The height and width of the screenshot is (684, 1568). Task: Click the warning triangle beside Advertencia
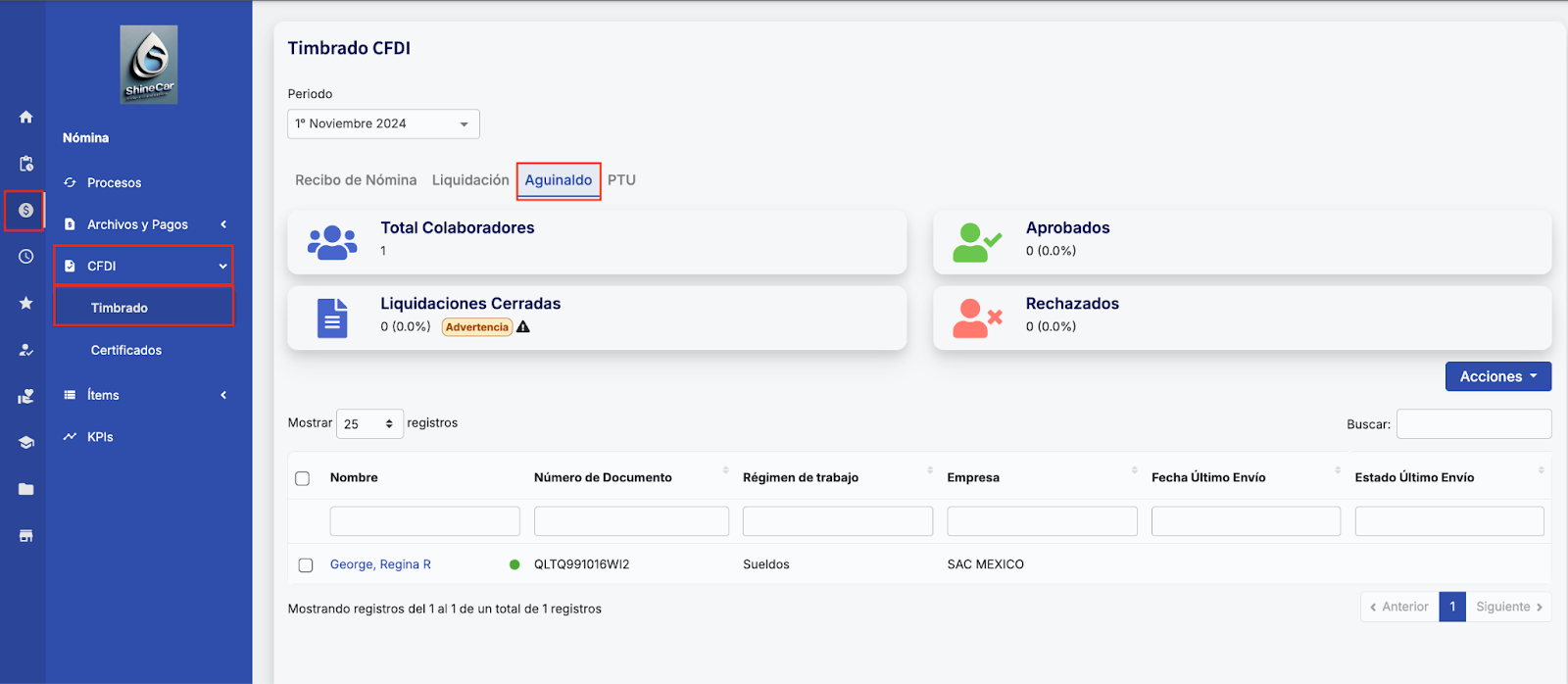point(523,327)
